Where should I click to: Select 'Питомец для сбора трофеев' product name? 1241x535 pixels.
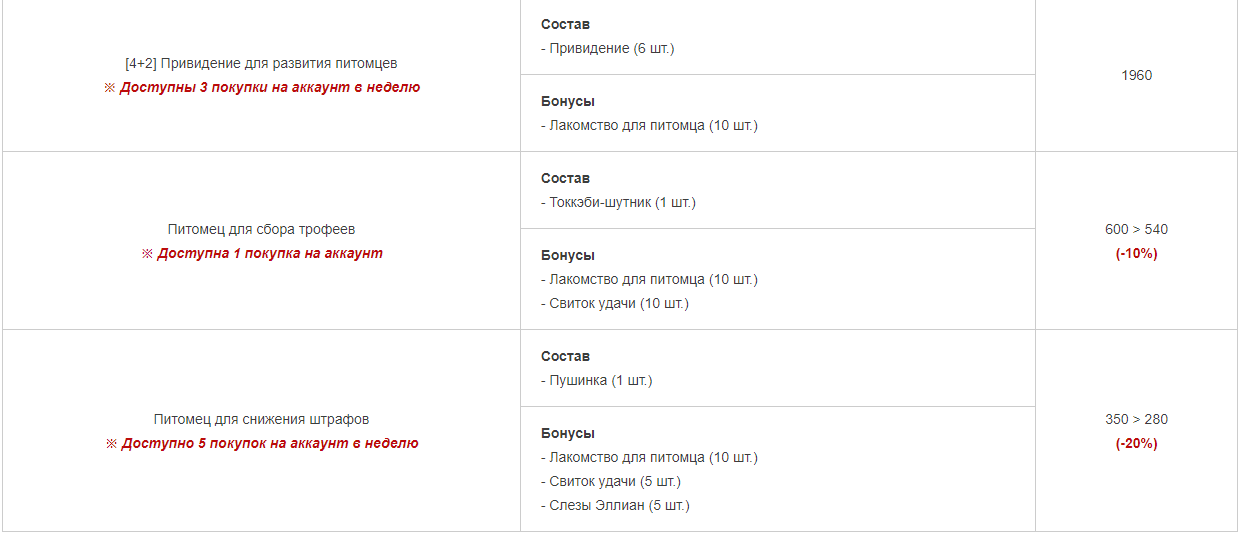click(x=261, y=229)
